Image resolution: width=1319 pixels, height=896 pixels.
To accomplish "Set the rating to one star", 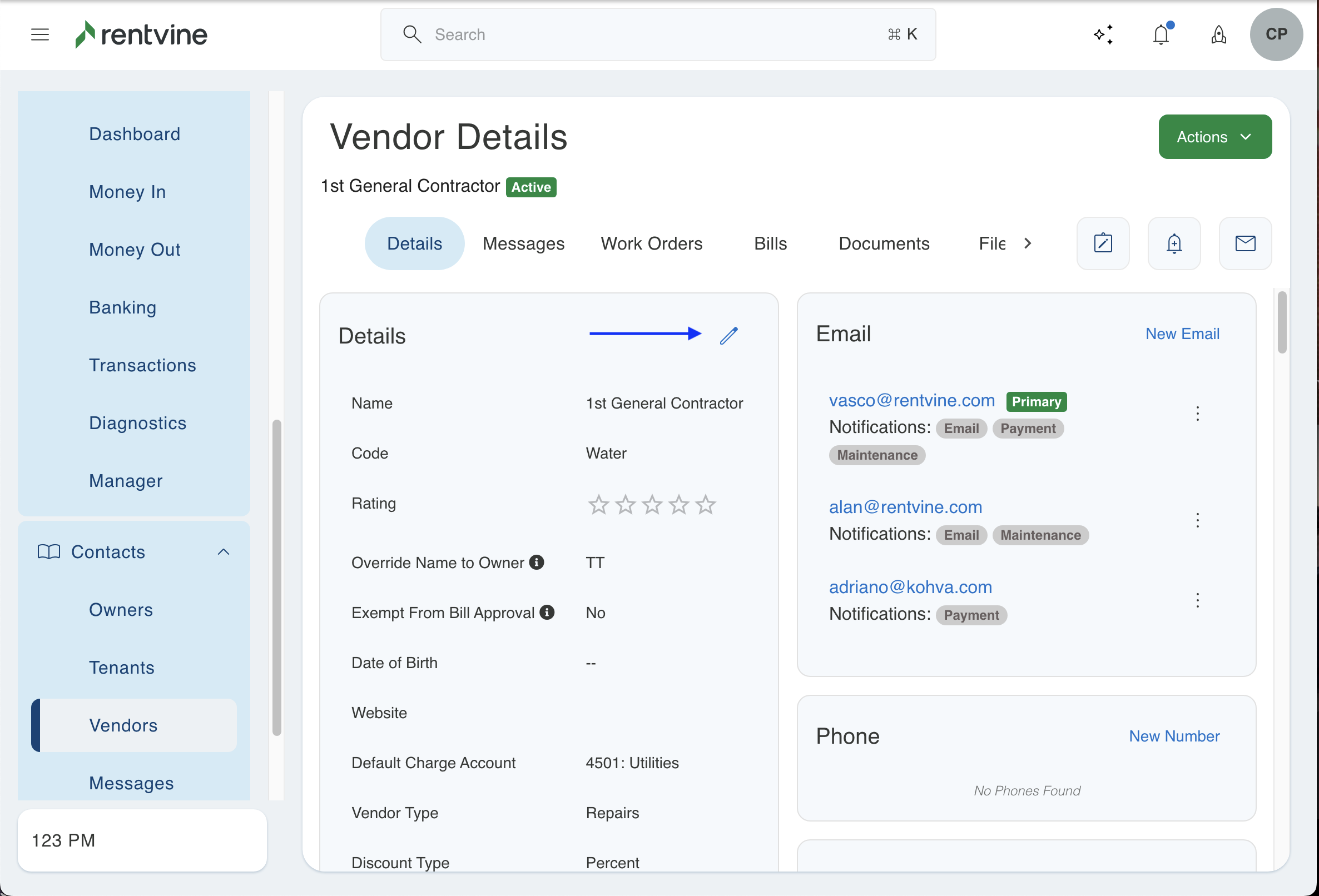I will tap(598, 505).
